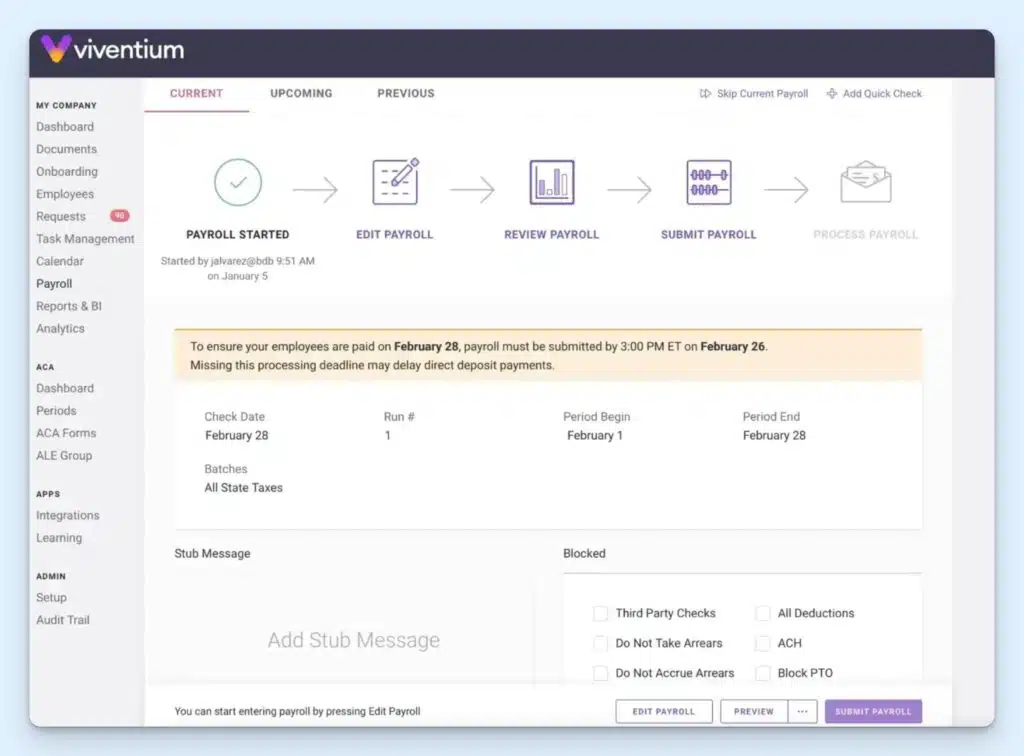Go to Onboarding in the sidebar

(x=67, y=172)
